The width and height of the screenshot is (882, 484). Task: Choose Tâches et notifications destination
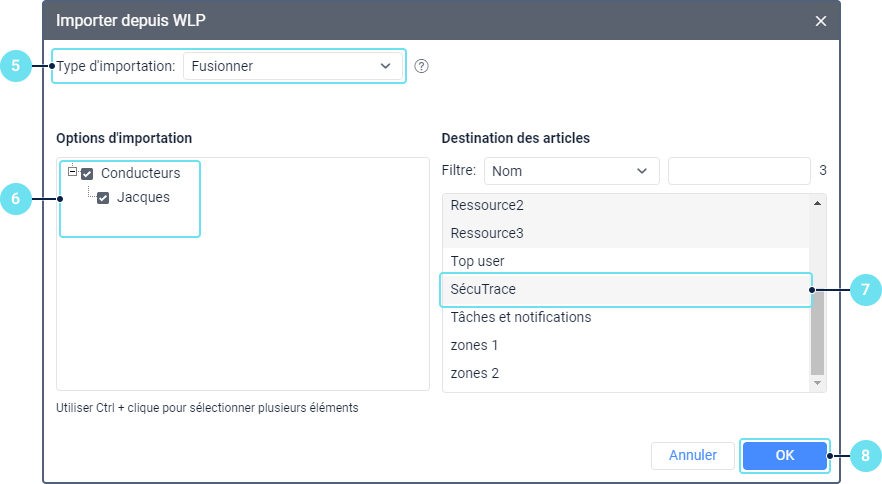click(520, 317)
